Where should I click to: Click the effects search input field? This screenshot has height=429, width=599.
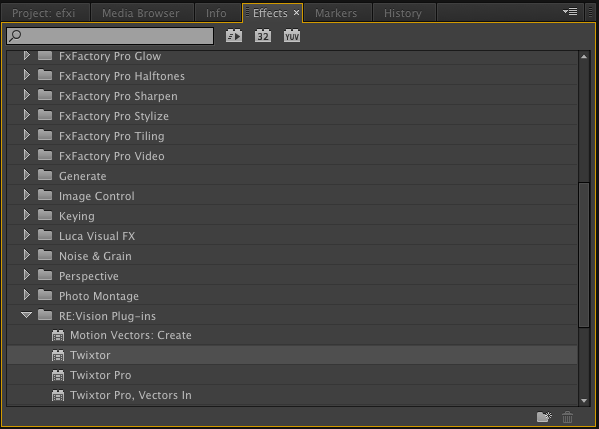(110, 36)
